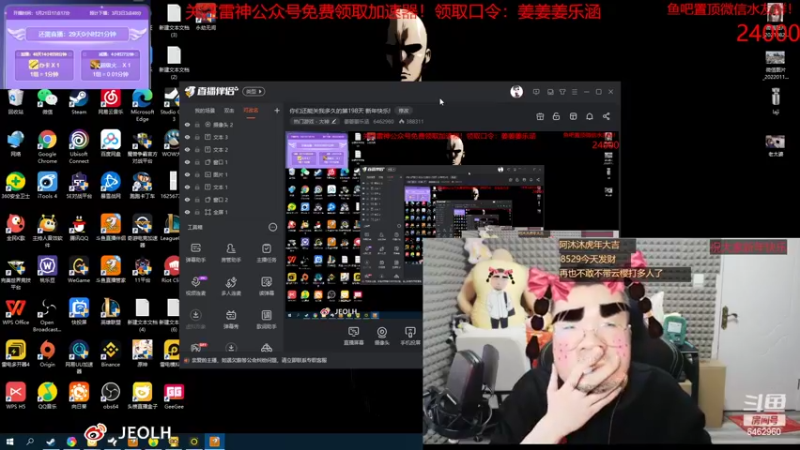Hide the 窗口 2 source layer

pos(187,199)
